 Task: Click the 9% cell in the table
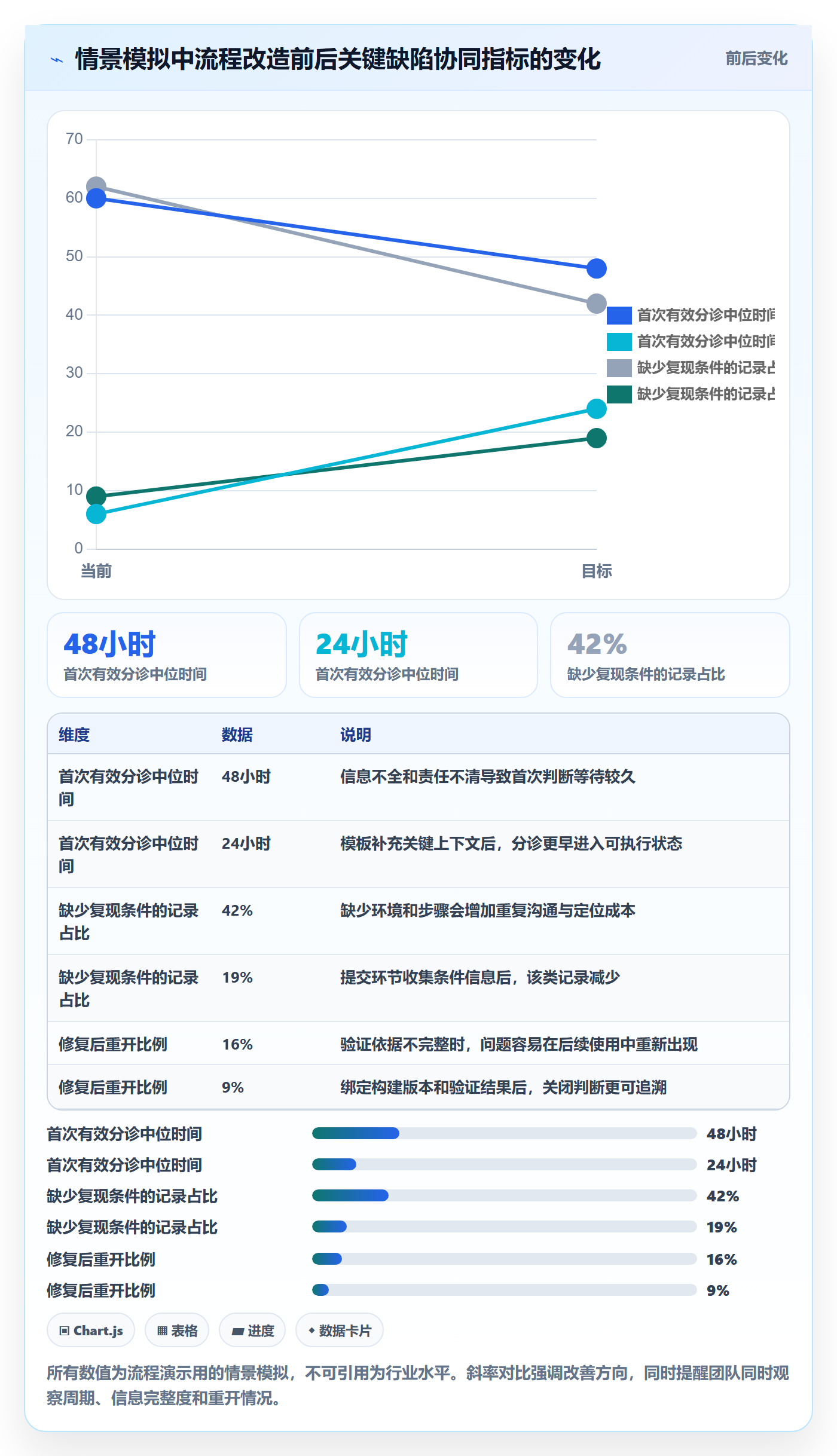(233, 1087)
